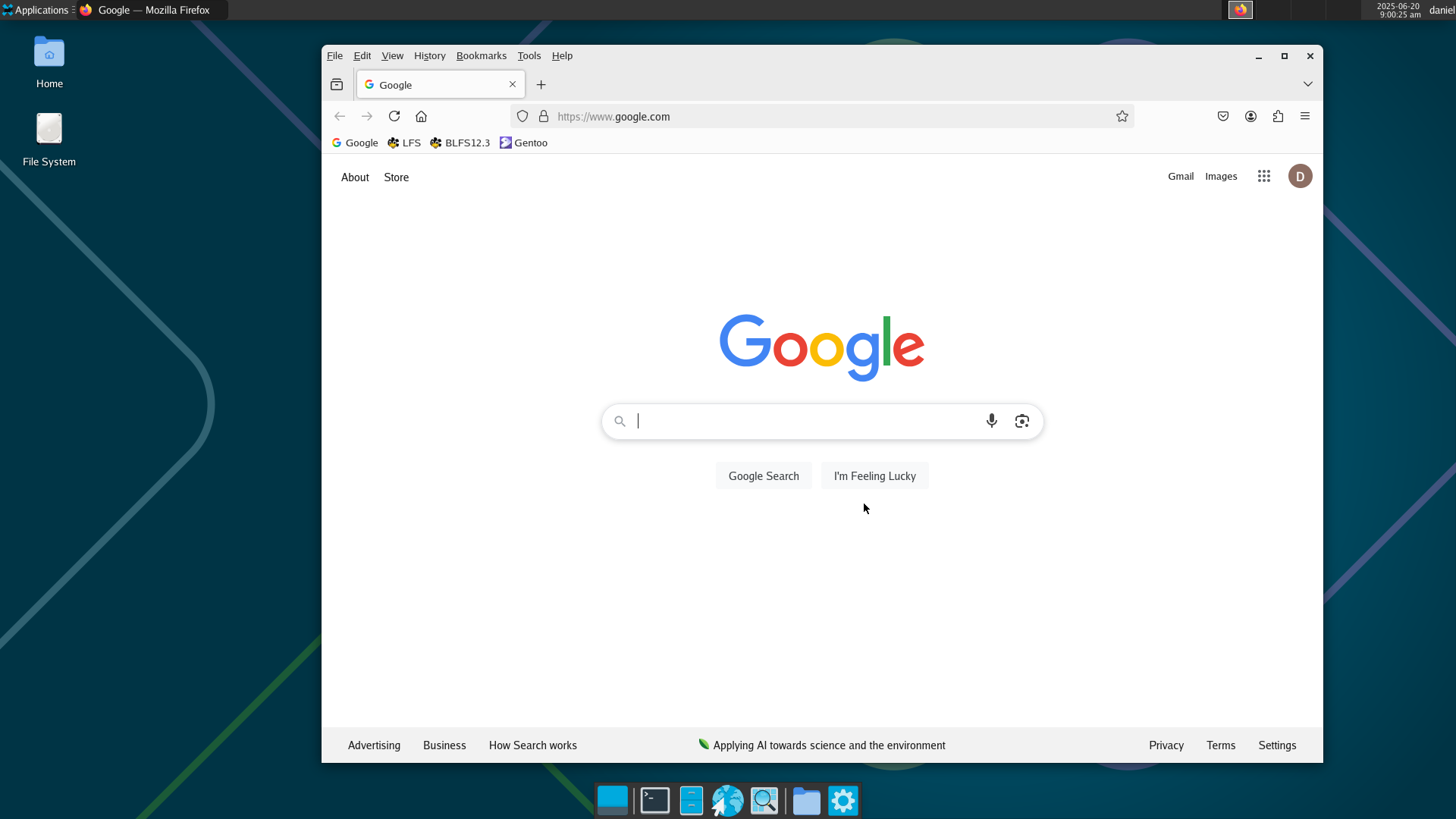Open the LFS bookmark
1456x819 pixels.
(404, 143)
